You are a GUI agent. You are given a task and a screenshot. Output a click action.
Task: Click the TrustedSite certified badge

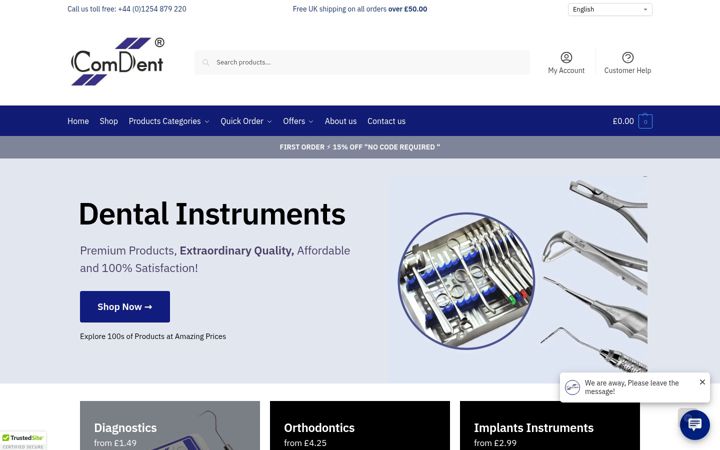click(x=23, y=441)
